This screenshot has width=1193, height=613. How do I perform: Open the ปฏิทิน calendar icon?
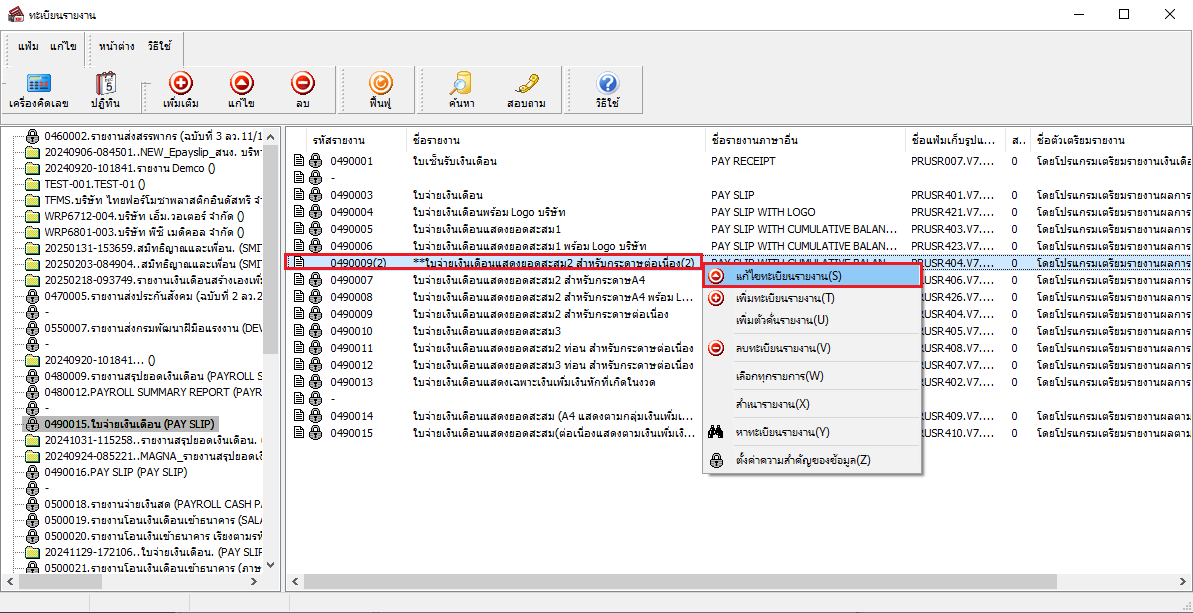(x=105, y=90)
